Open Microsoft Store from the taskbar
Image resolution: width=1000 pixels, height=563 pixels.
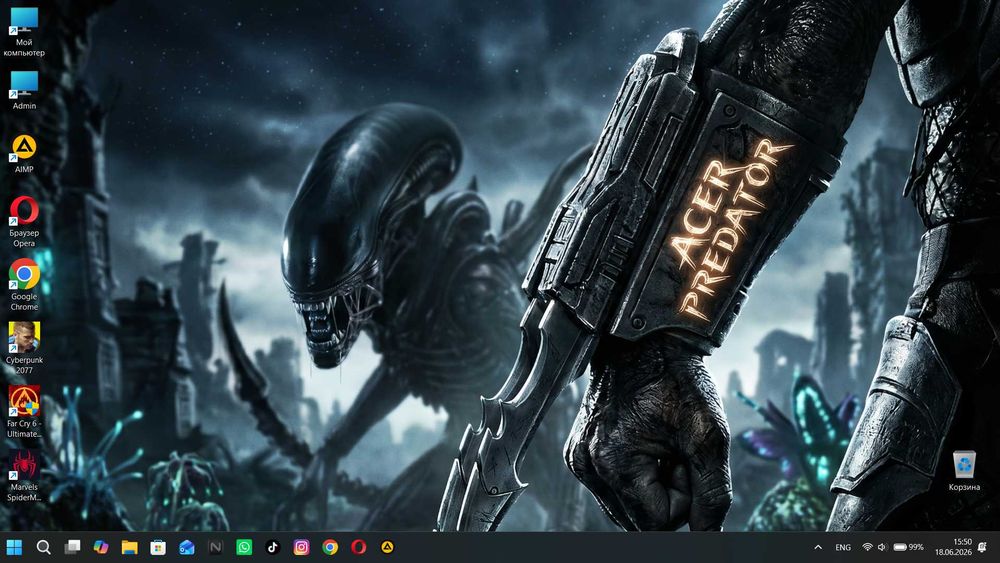point(158,547)
